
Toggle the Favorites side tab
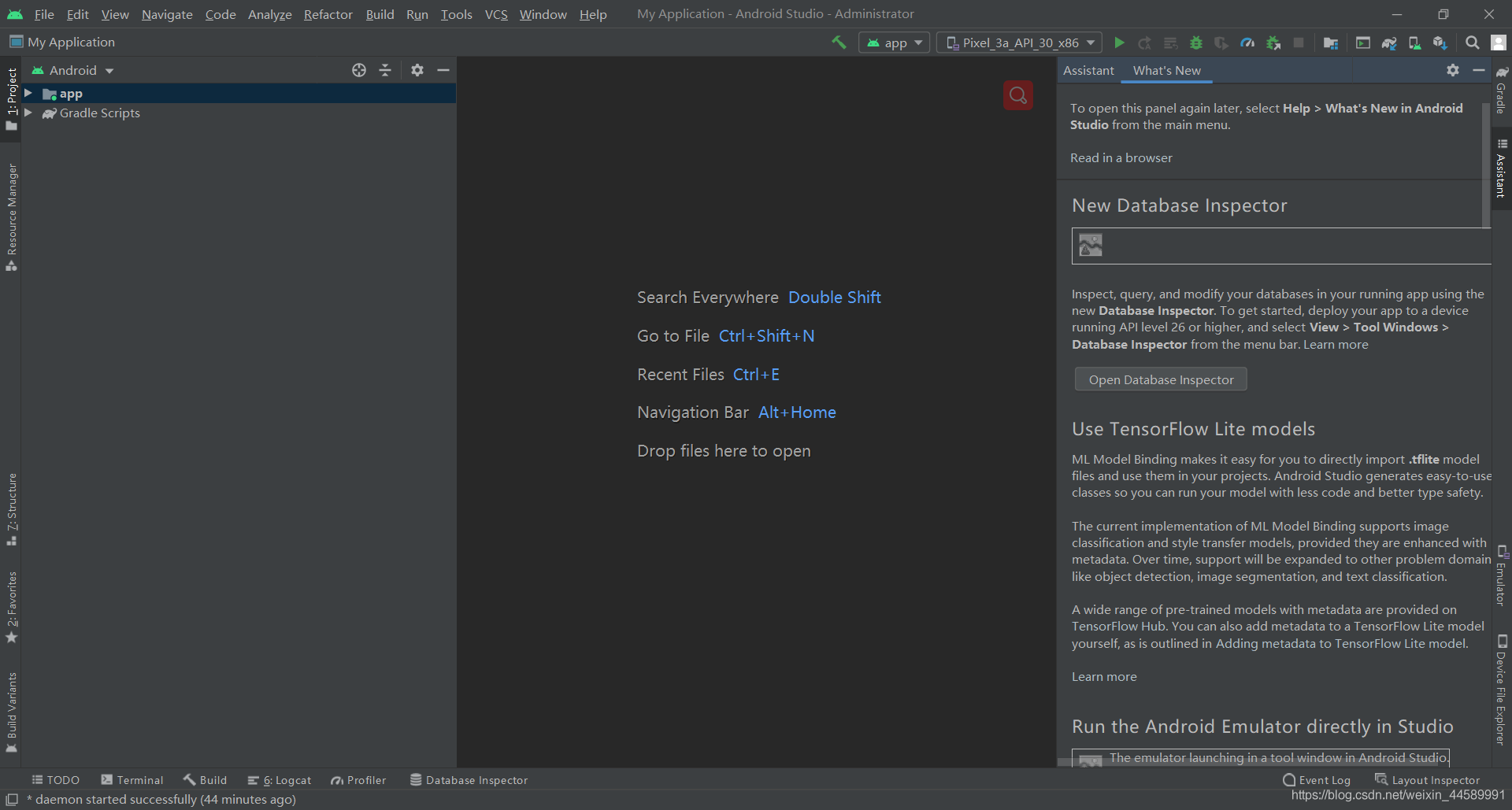pos(11,607)
